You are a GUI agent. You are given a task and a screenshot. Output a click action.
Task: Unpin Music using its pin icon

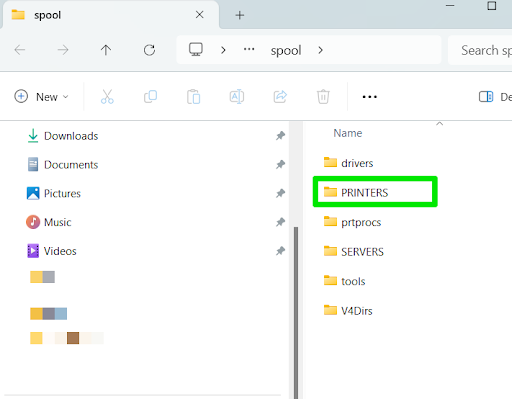280,222
